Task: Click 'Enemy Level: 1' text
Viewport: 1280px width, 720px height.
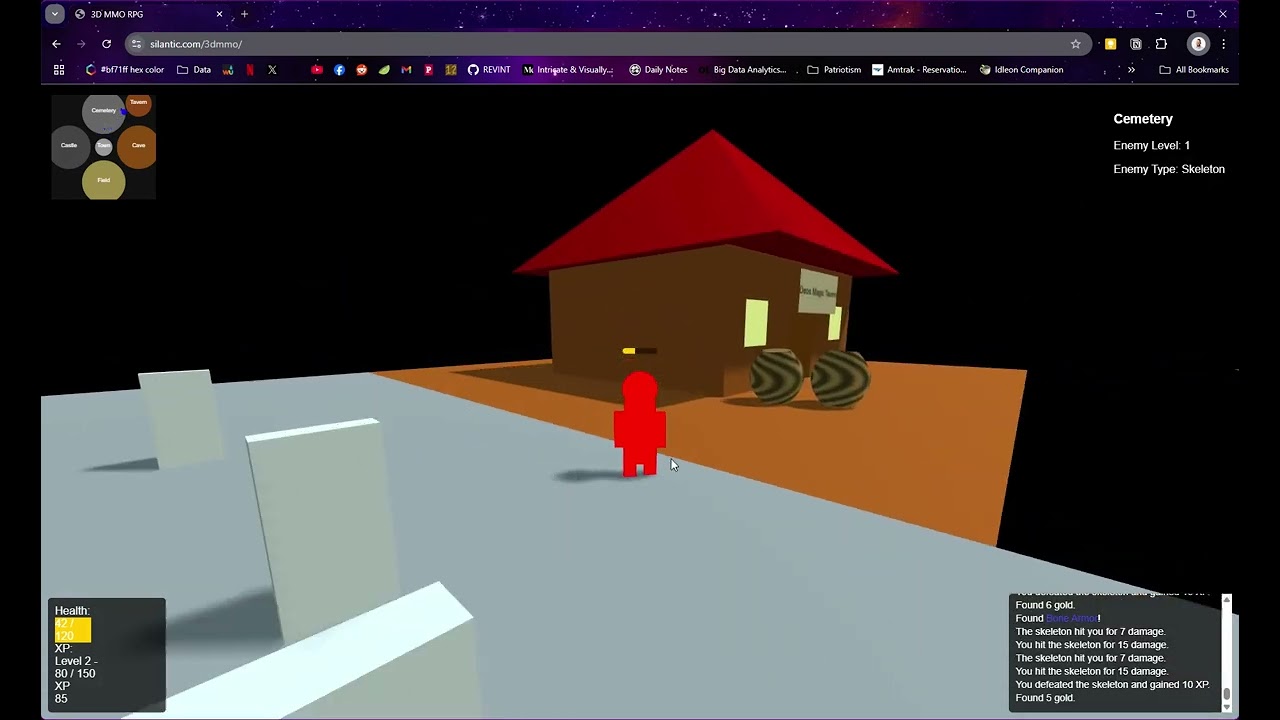Action: pos(1151,145)
